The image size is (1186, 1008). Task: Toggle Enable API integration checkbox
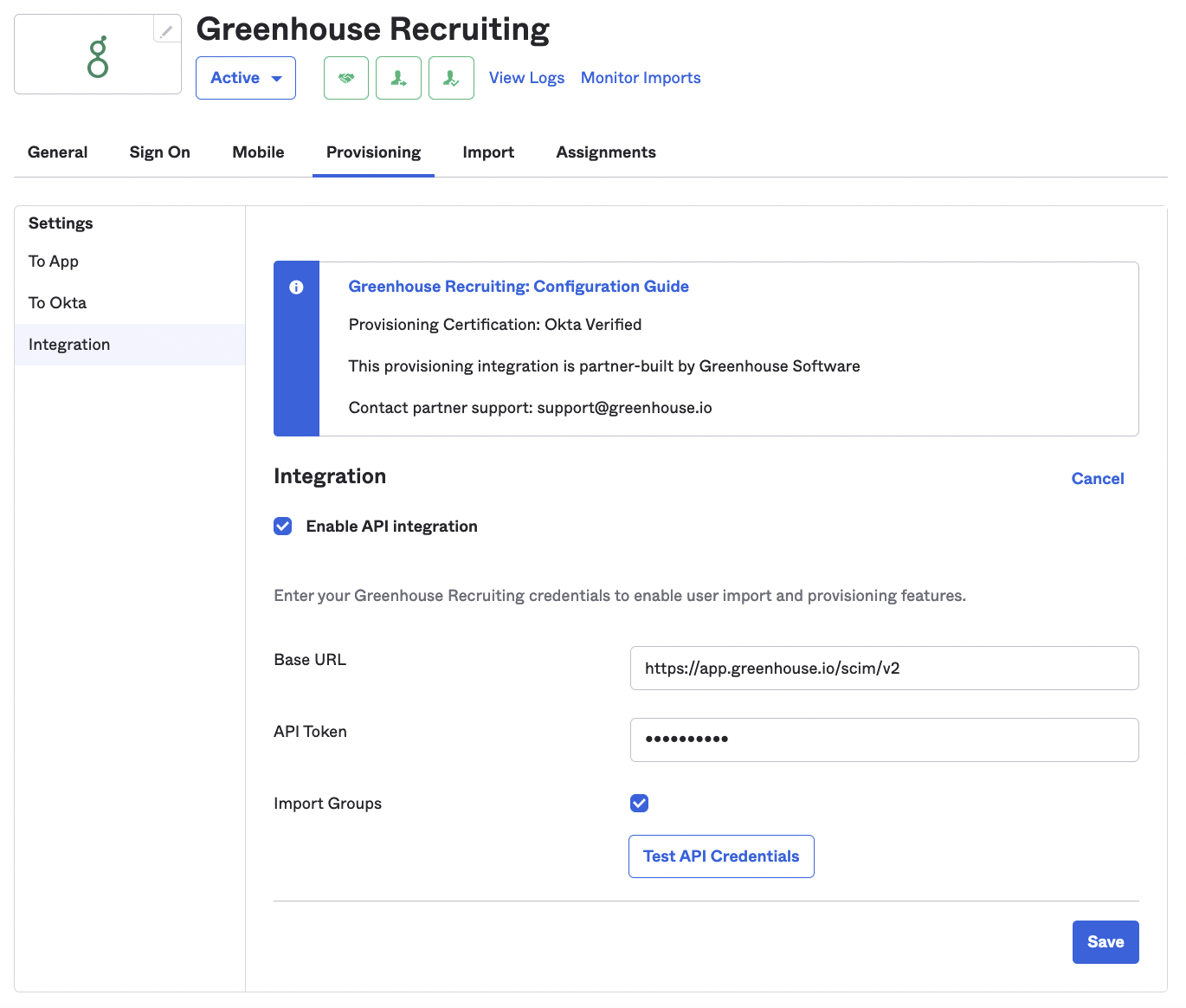pos(283,527)
